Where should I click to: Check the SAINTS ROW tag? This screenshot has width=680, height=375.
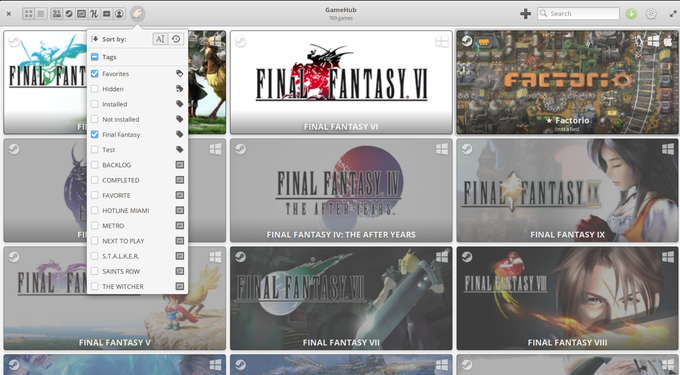coord(95,271)
